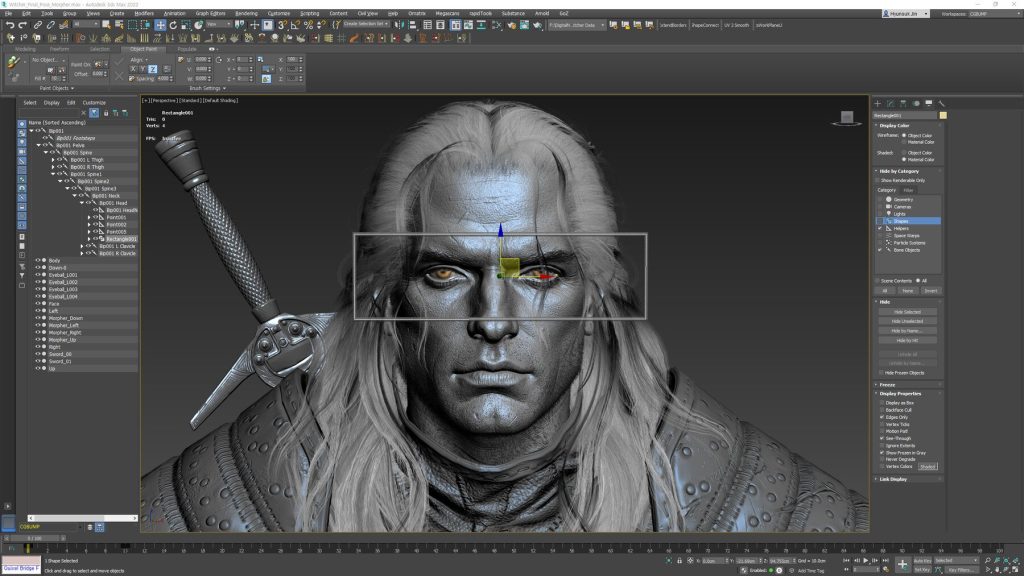The width and height of the screenshot is (1024, 576).
Task: Toggle the See-Through checkbox
Action: pyautogui.click(x=882, y=438)
